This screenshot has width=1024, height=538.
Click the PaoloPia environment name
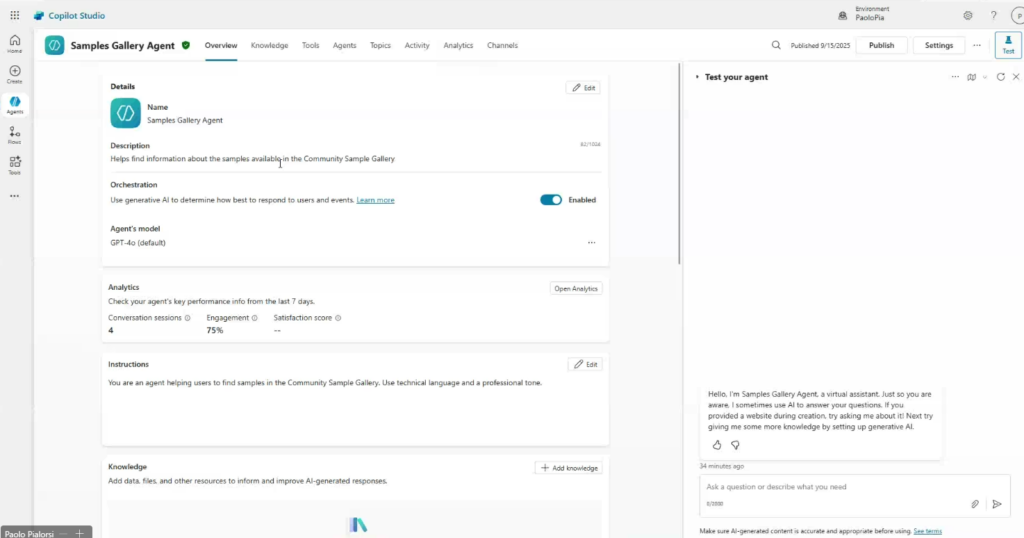pos(869,18)
